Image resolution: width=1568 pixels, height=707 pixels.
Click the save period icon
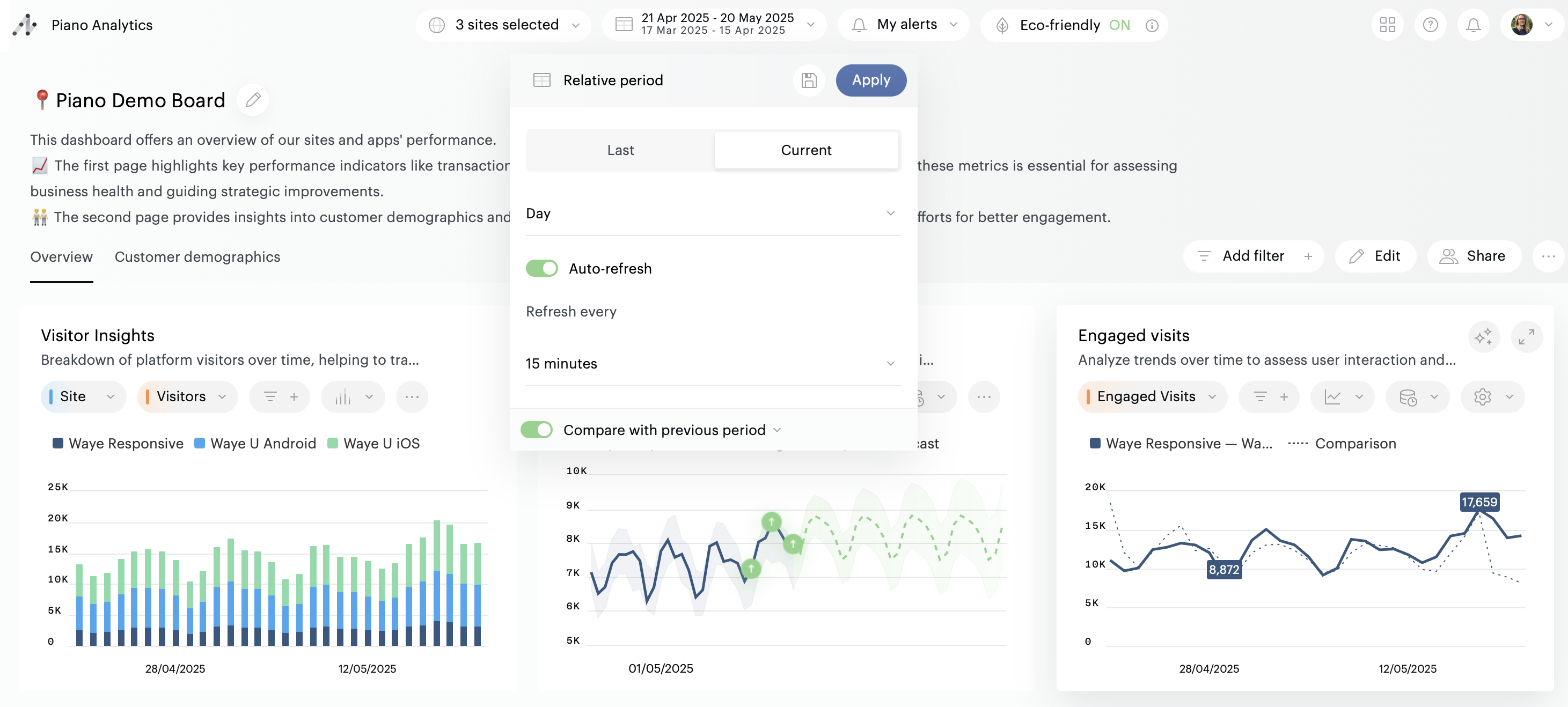coord(808,80)
